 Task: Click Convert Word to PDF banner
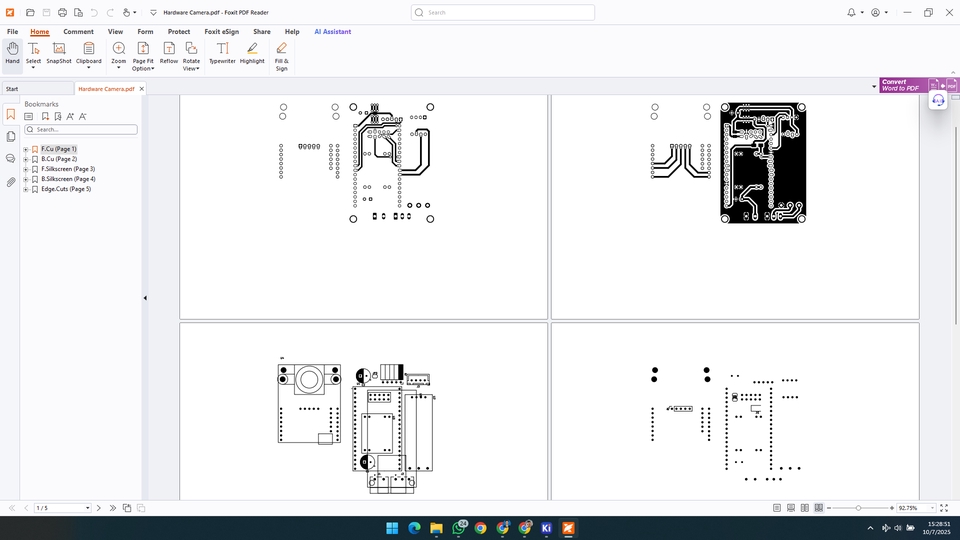coord(902,86)
